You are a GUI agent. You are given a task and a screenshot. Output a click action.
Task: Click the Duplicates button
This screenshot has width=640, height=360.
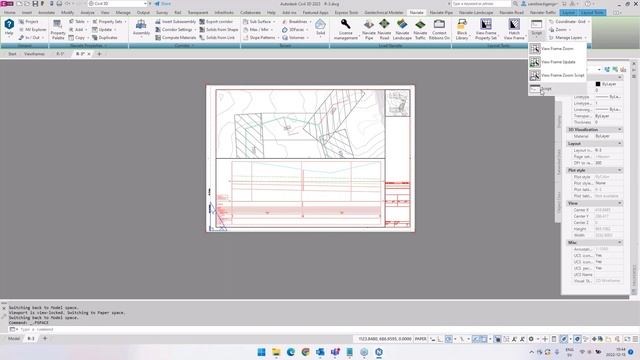click(105, 38)
